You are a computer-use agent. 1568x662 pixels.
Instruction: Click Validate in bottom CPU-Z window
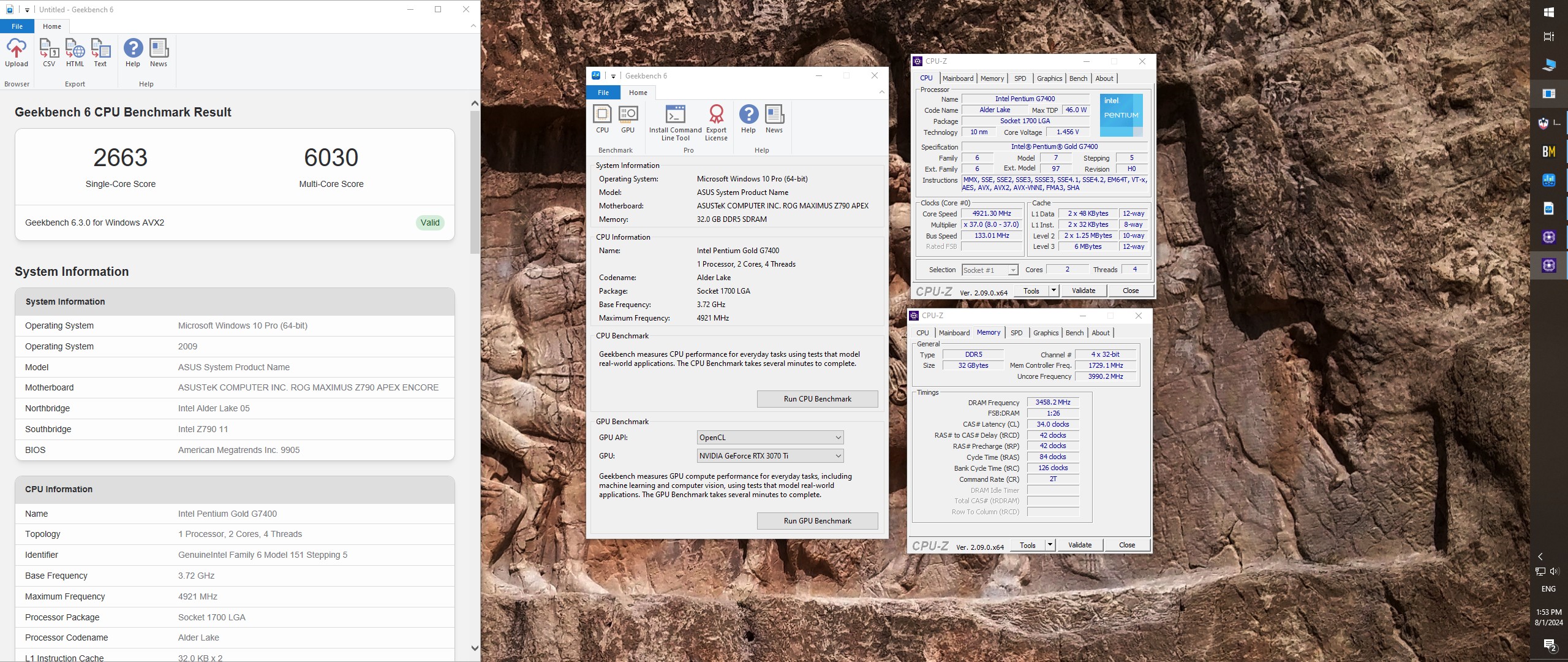(x=1080, y=545)
